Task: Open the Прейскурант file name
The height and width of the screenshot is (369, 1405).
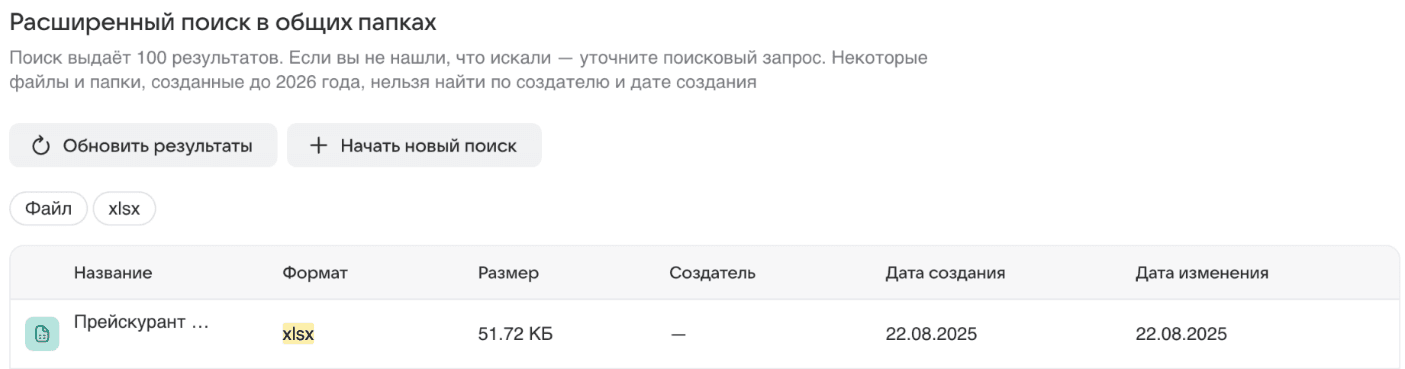Action: click(142, 324)
